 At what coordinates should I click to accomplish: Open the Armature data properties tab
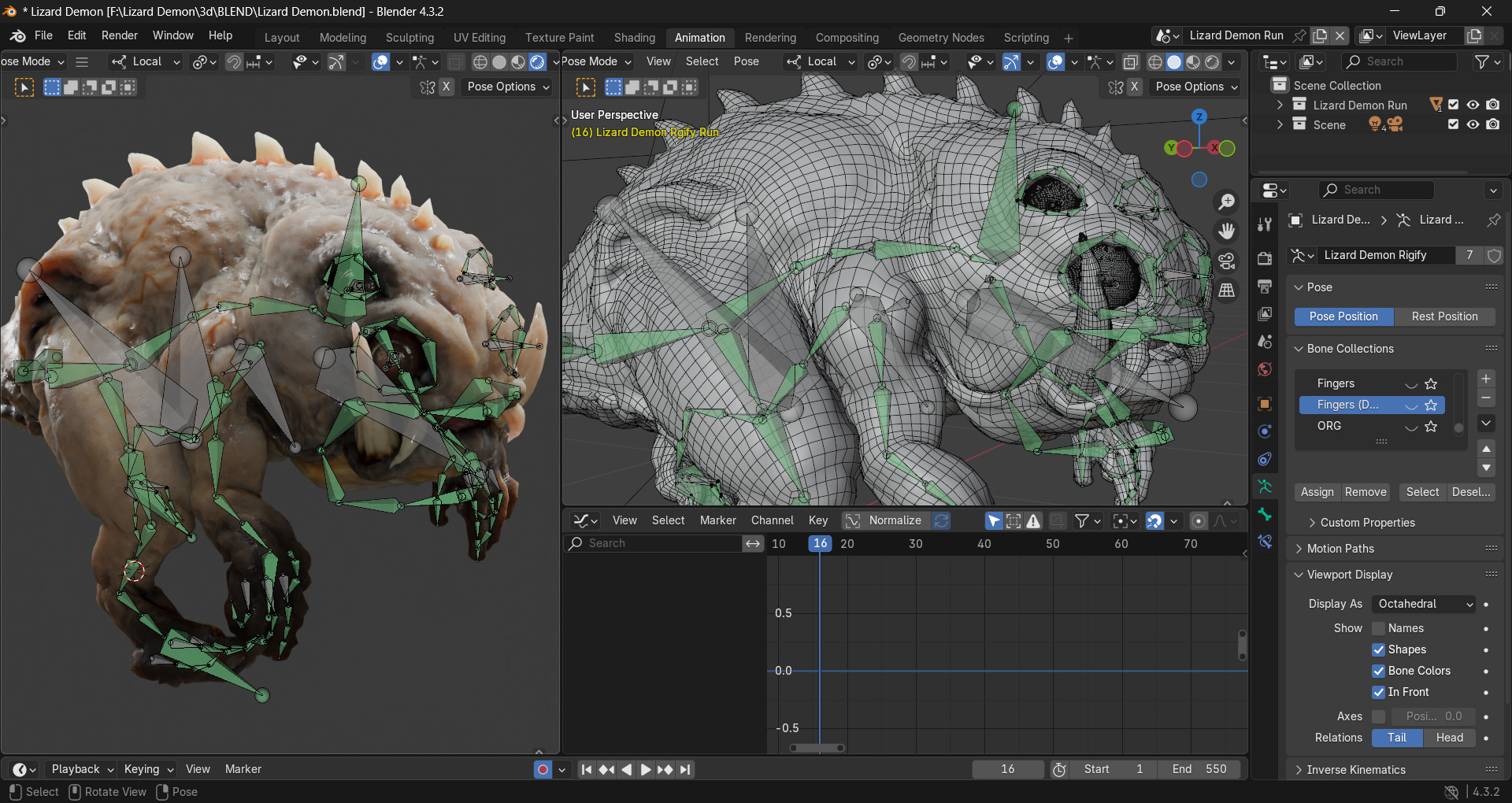pos(1265,487)
